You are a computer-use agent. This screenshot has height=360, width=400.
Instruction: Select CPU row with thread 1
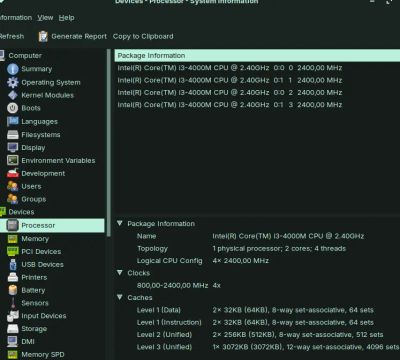pyautogui.click(x=257, y=80)
